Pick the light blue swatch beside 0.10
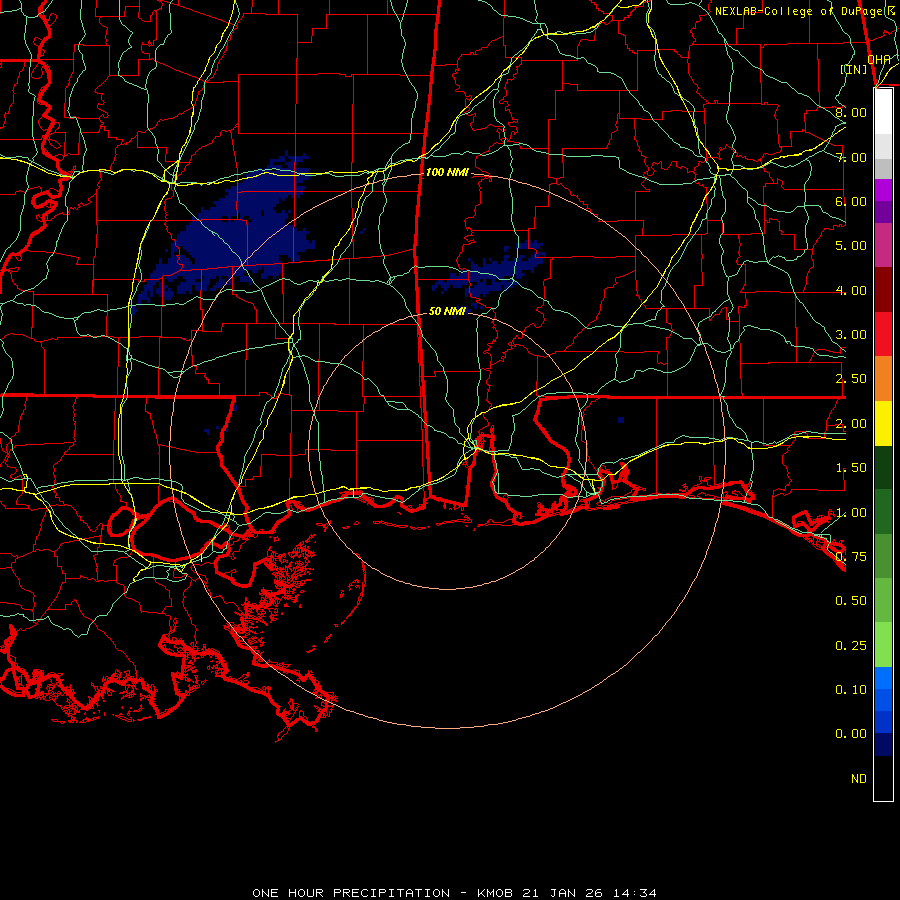This screenshot has width=900, height=900. (x=883, y=678)
